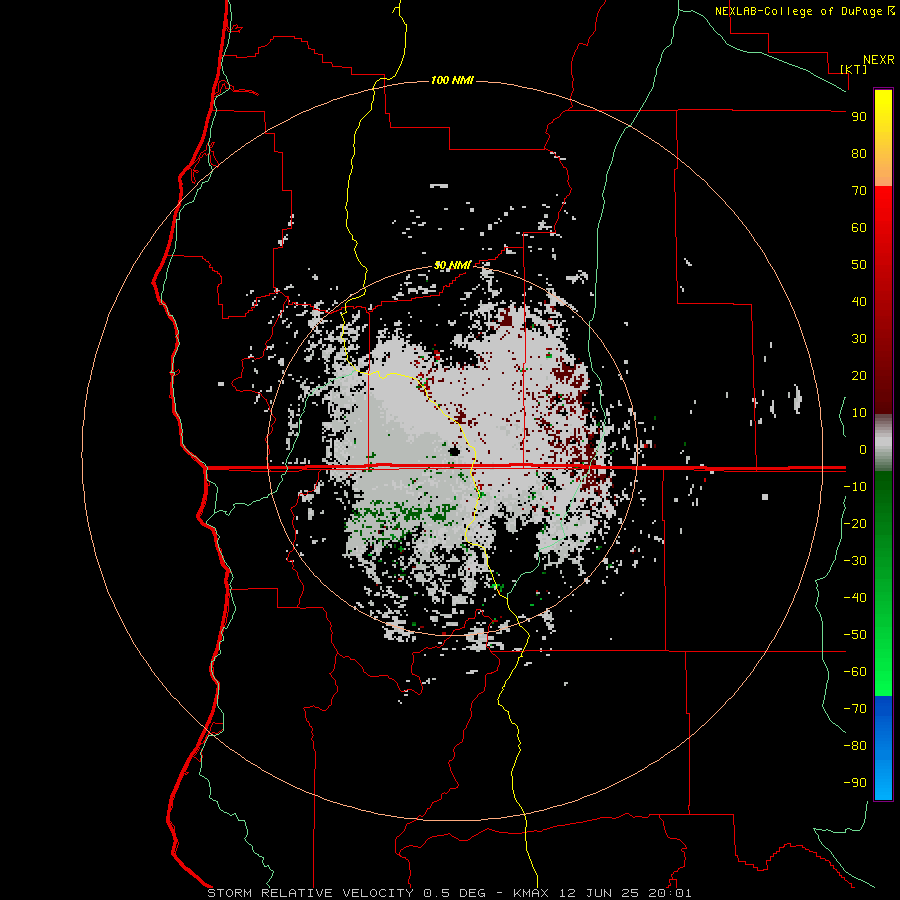This screenshot has height=900, width=900.
Task: Click the -30 value on the velocity scale
Action: [x=855, y=561]
